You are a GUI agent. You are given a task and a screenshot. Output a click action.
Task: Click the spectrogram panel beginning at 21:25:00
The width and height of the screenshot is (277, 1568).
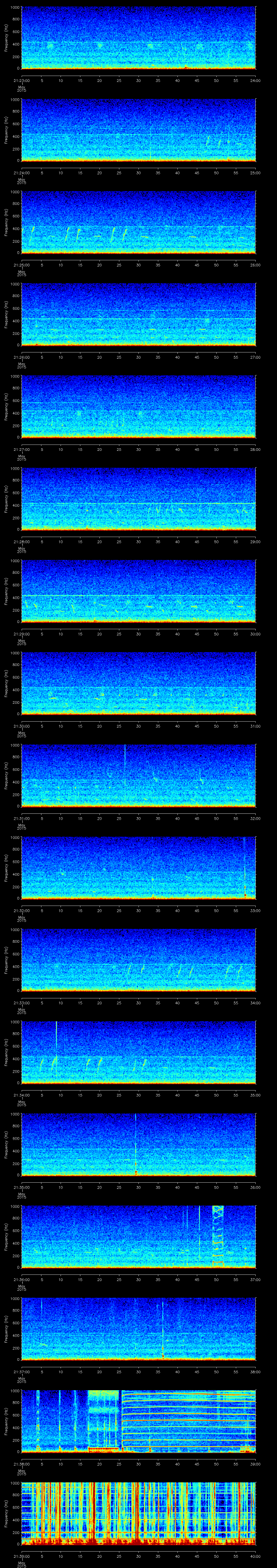[x=139, y=222]
